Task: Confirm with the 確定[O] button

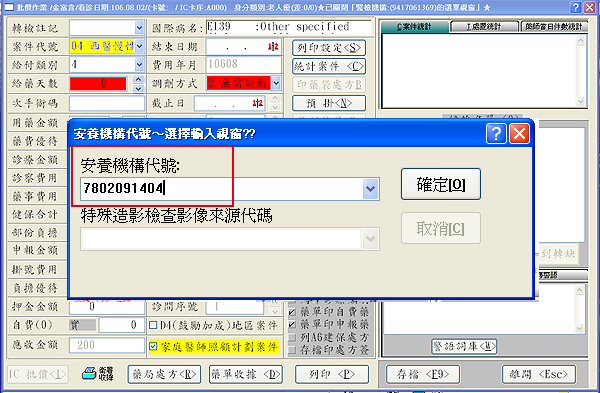Action: 441,184
